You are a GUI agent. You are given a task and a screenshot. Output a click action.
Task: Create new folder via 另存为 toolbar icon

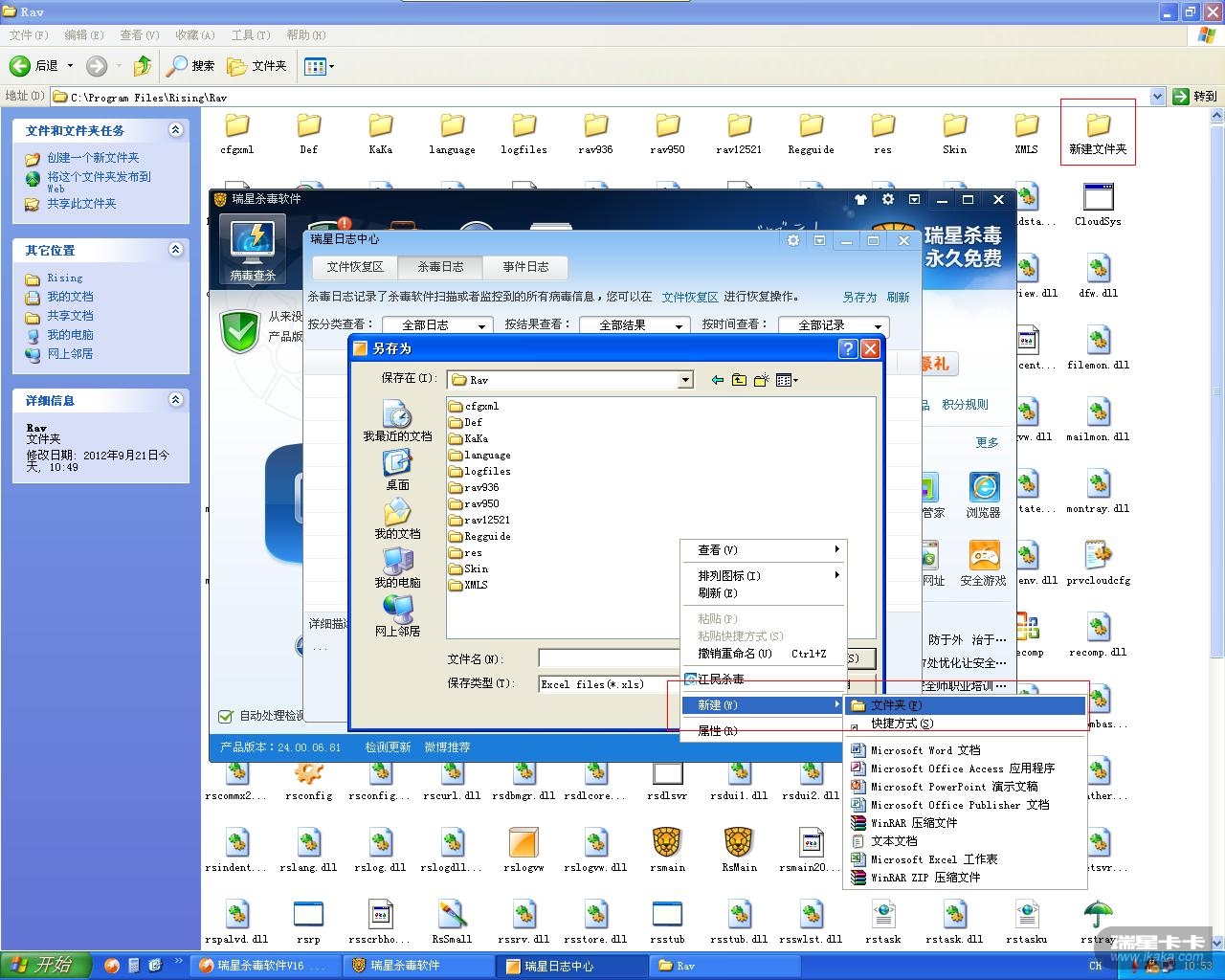click(762, 380)
